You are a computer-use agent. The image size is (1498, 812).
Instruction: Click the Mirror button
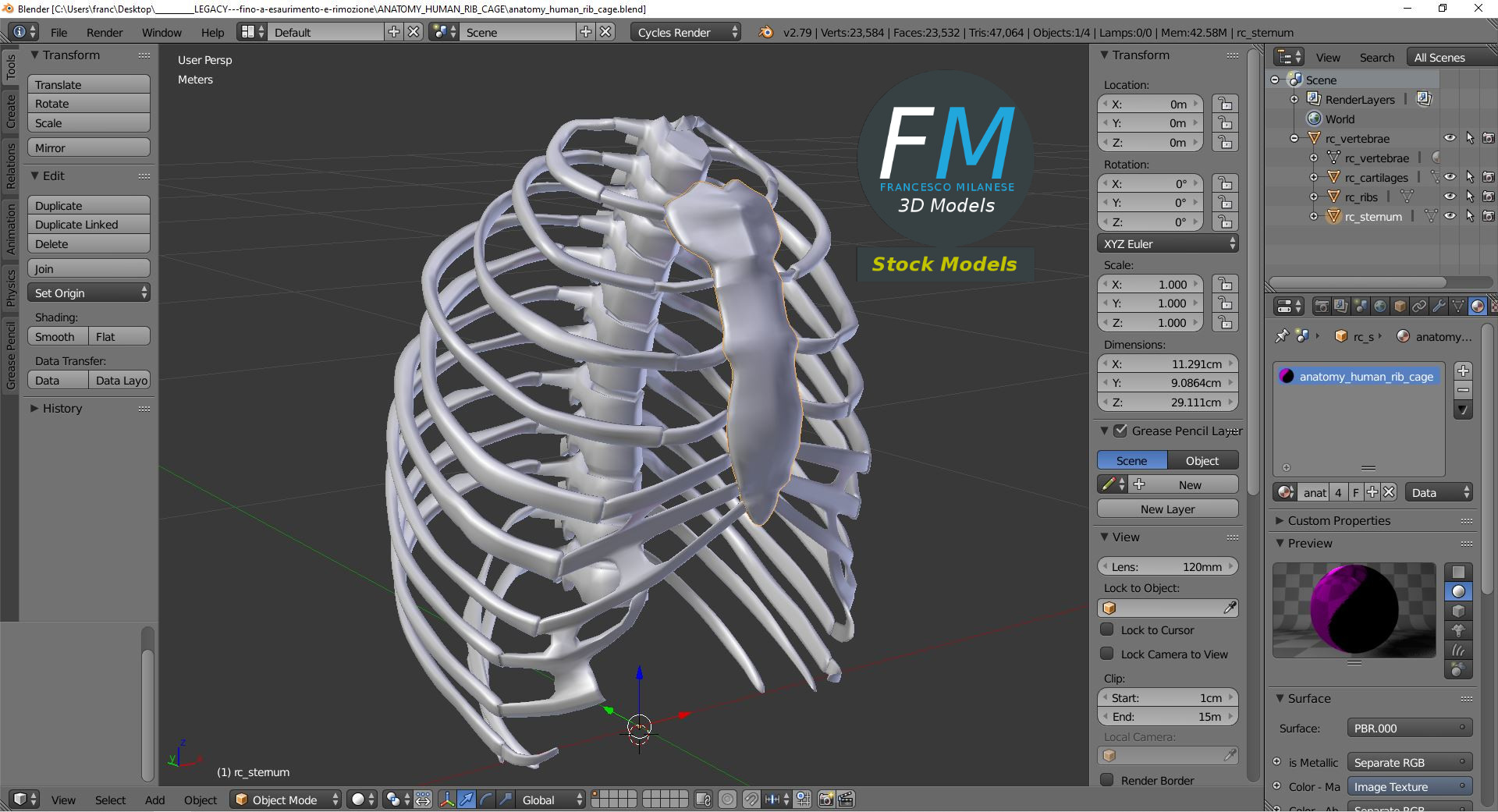point(89,147)
